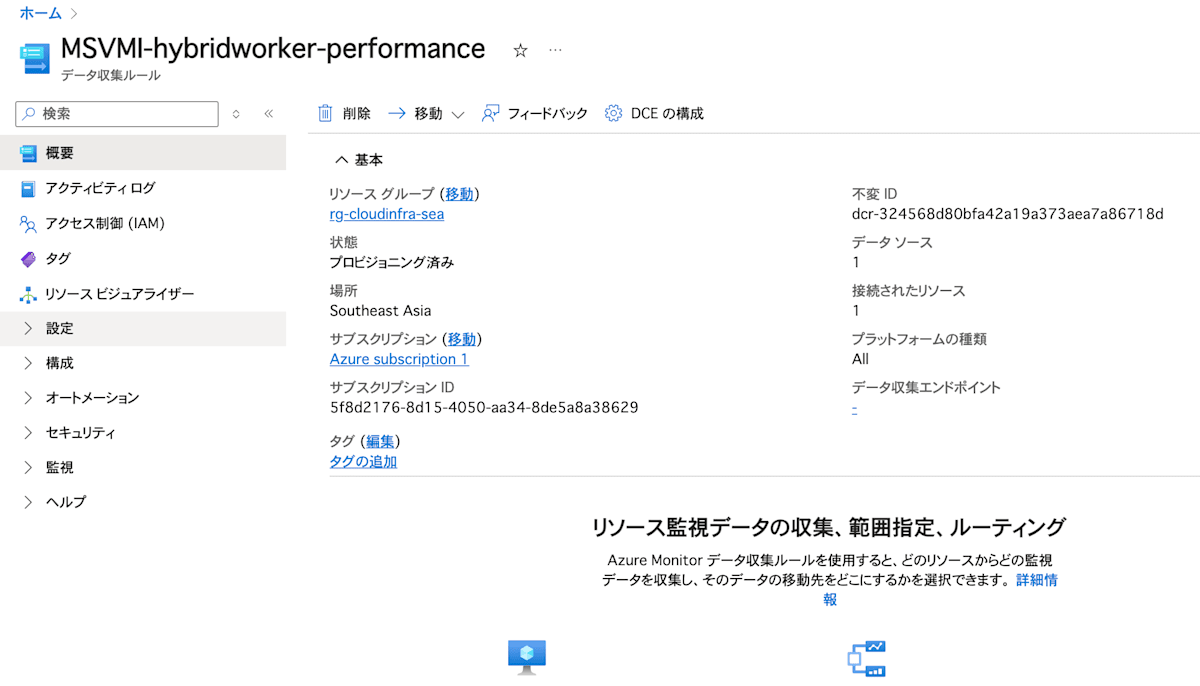Expand the セキュリティ menu group
1200x686 pixels.
point(28,433)
